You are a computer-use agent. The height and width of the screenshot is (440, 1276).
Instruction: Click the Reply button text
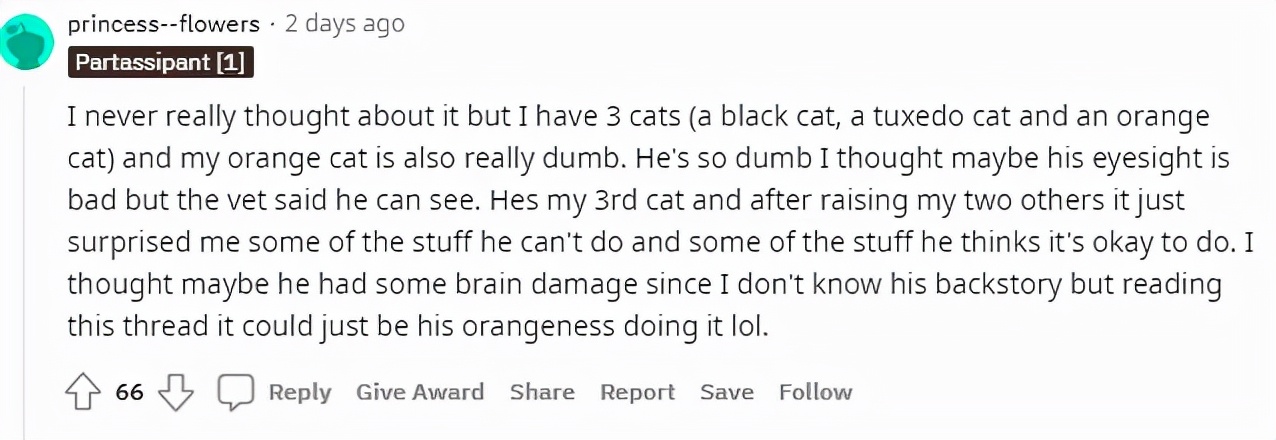point(299,392)
